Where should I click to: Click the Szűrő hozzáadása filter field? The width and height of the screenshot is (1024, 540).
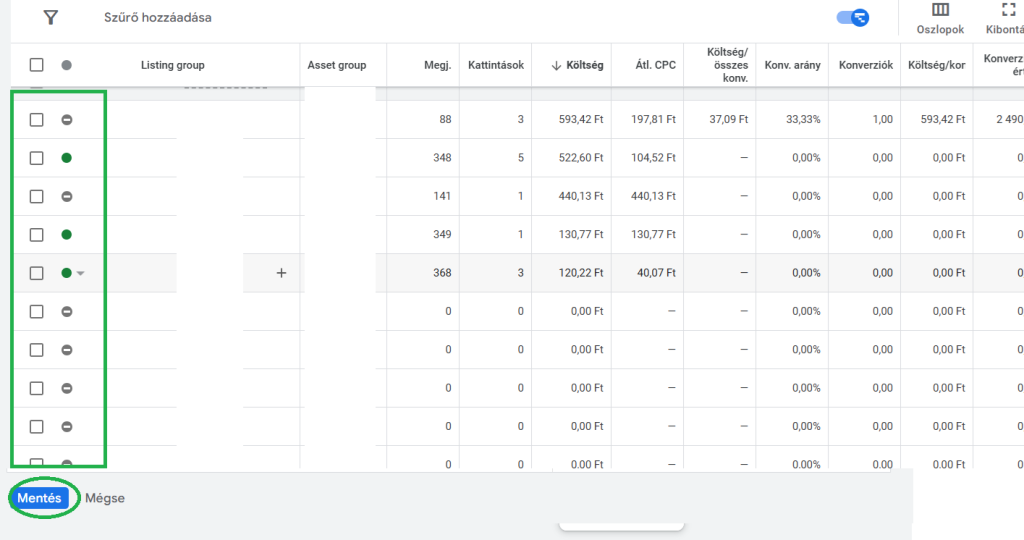[x=158, y=18]
